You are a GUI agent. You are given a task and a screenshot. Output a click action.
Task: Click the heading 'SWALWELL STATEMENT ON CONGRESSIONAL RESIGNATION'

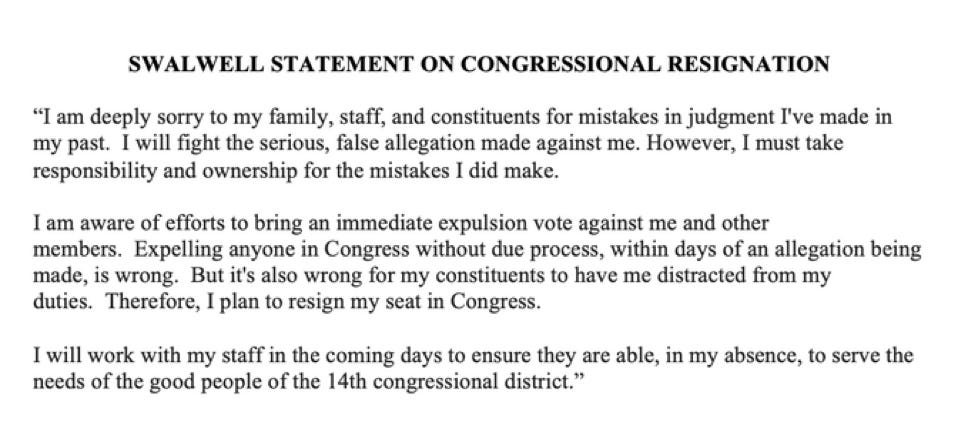[478, 64]
